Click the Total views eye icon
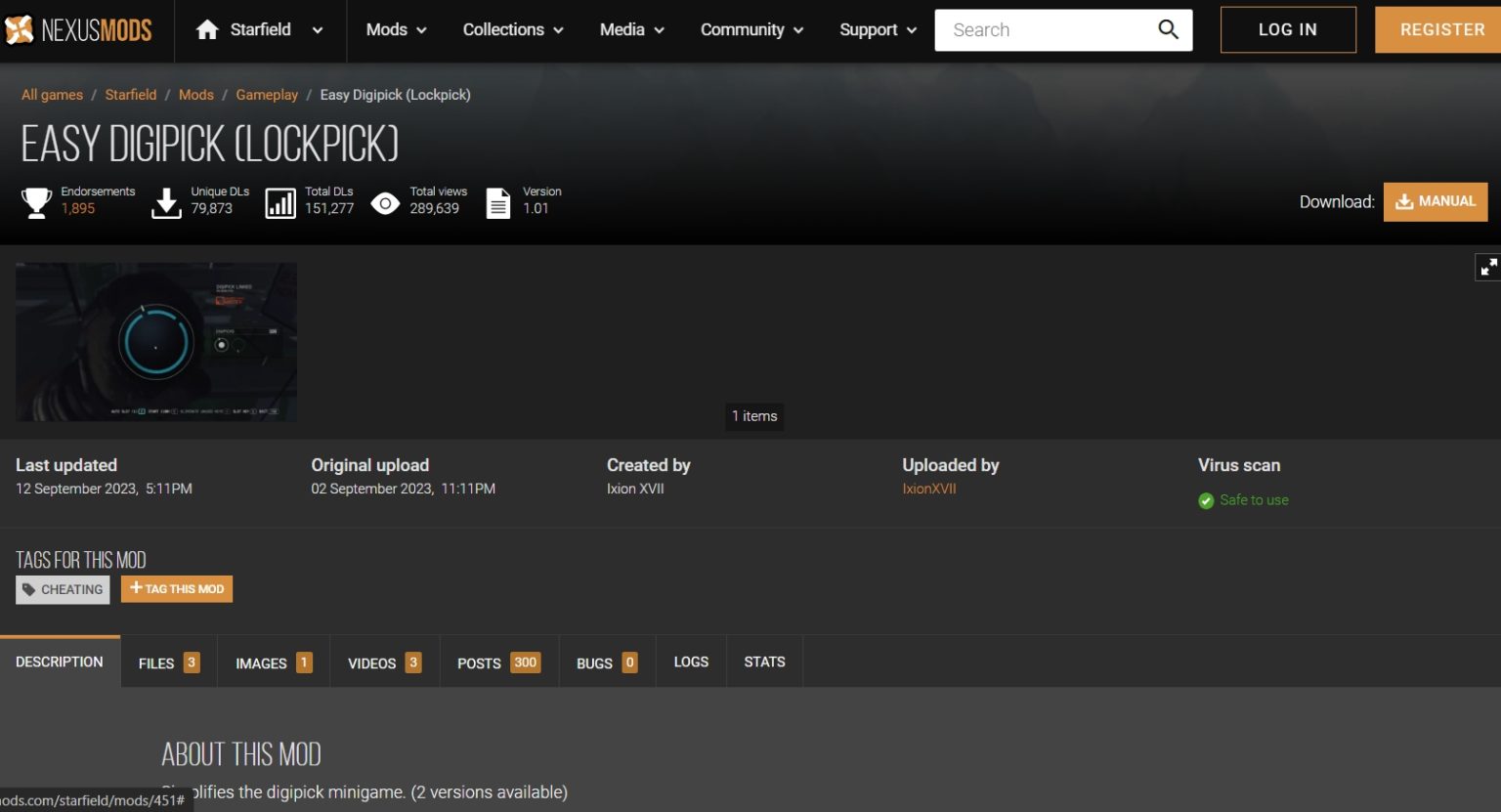Image resolution: width=1501 pixels, height=812 pixels. (386, 201)
